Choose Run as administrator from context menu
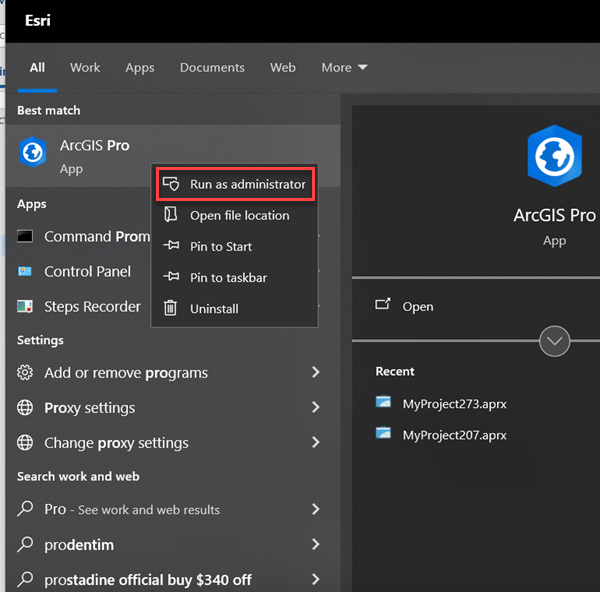 tap(235, 184)
